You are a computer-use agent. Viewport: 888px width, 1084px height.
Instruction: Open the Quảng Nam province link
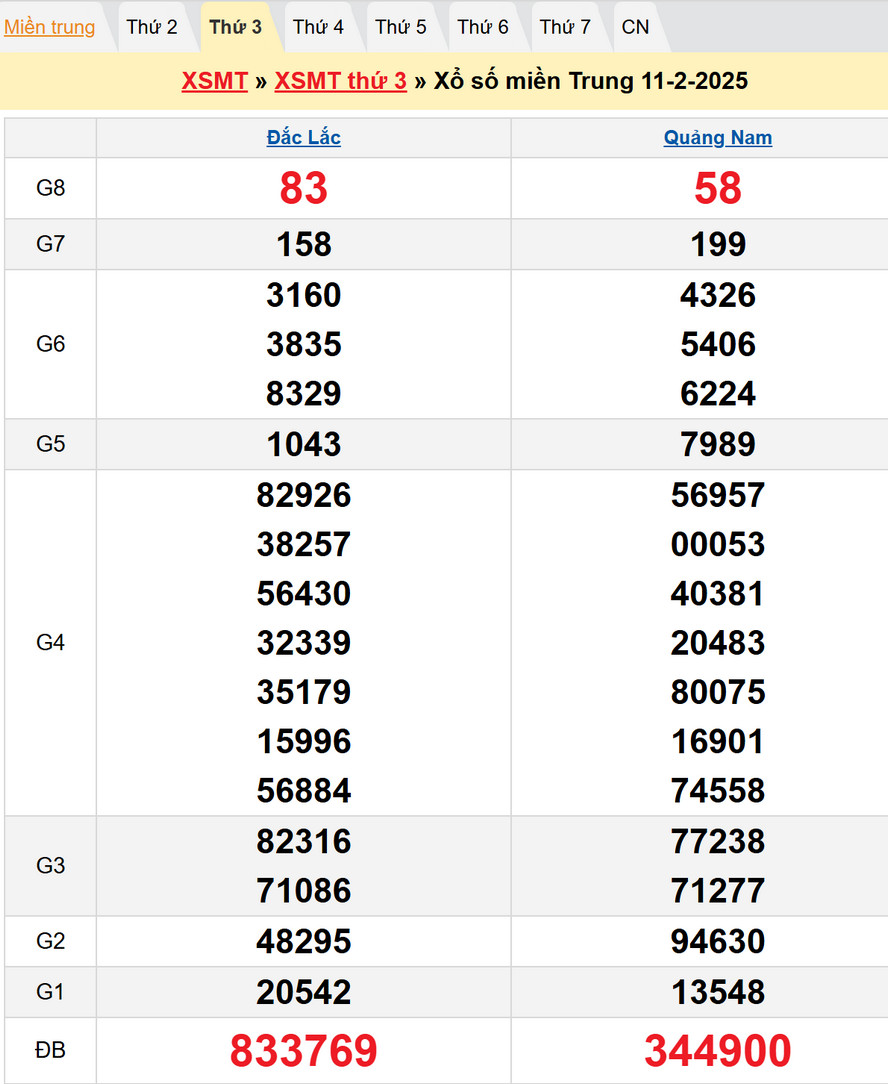point(717,138)
